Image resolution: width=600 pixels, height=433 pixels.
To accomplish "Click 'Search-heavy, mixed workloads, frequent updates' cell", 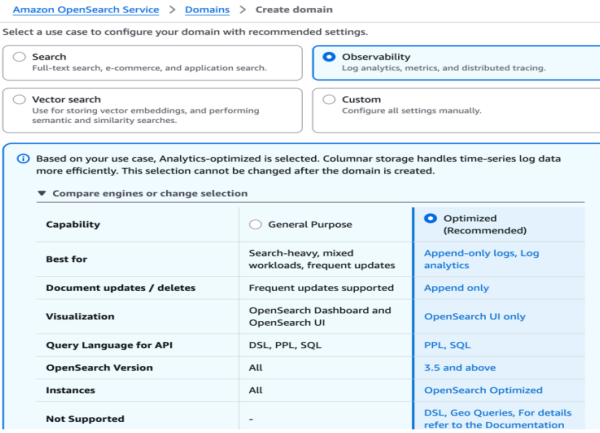I will (322, 259).
